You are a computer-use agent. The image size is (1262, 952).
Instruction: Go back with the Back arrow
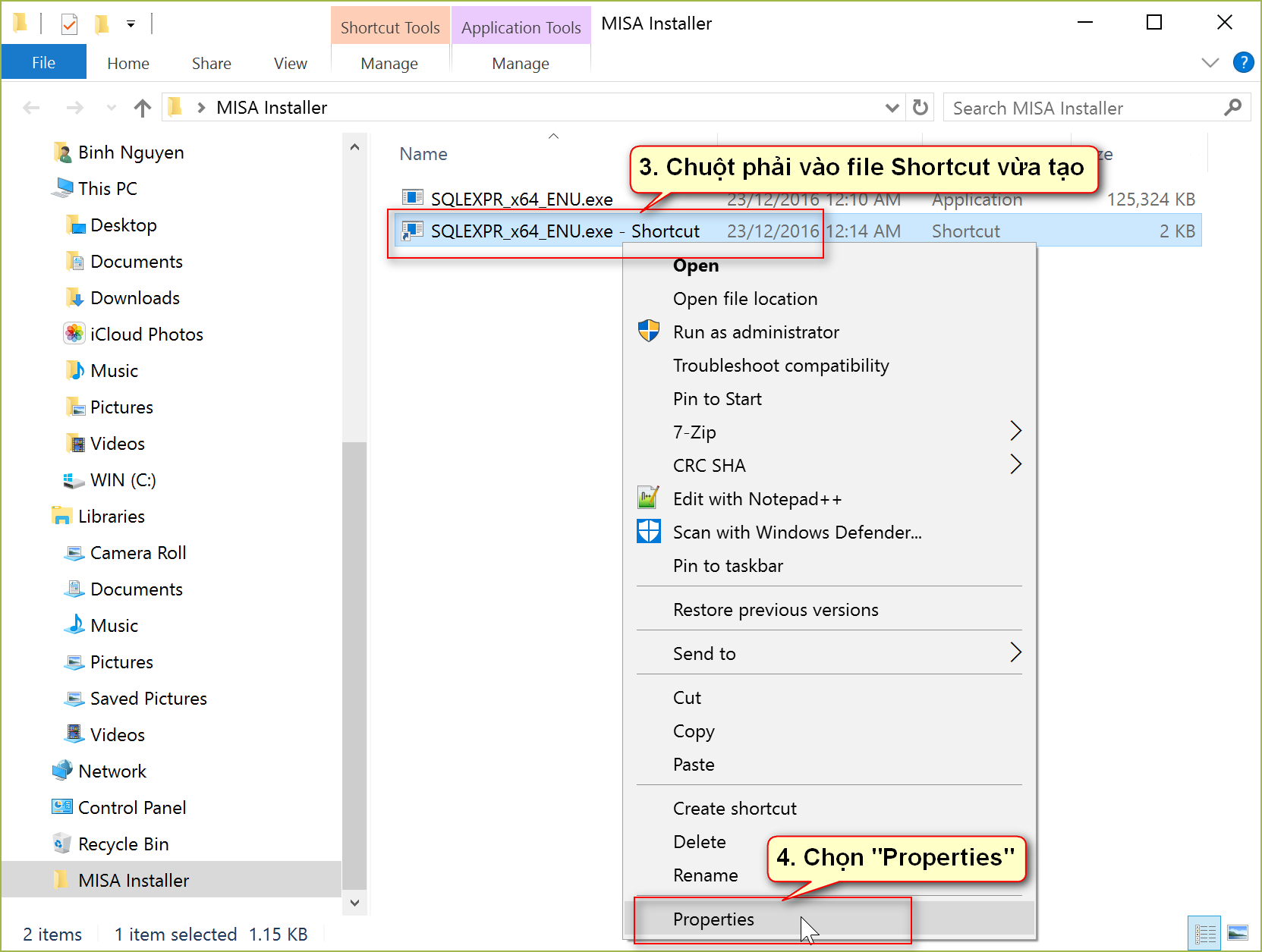coord(31,108)
